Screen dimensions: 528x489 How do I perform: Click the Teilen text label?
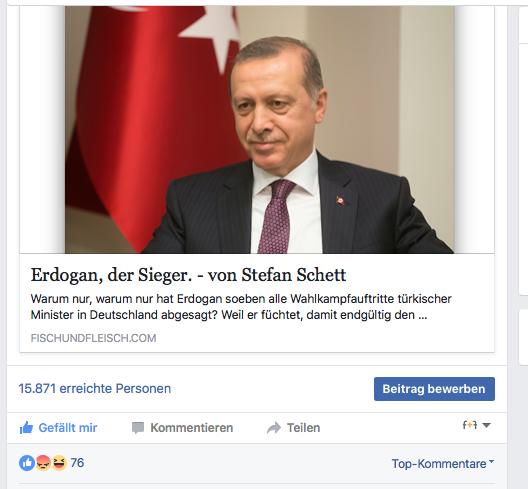(x=303, y=428)
